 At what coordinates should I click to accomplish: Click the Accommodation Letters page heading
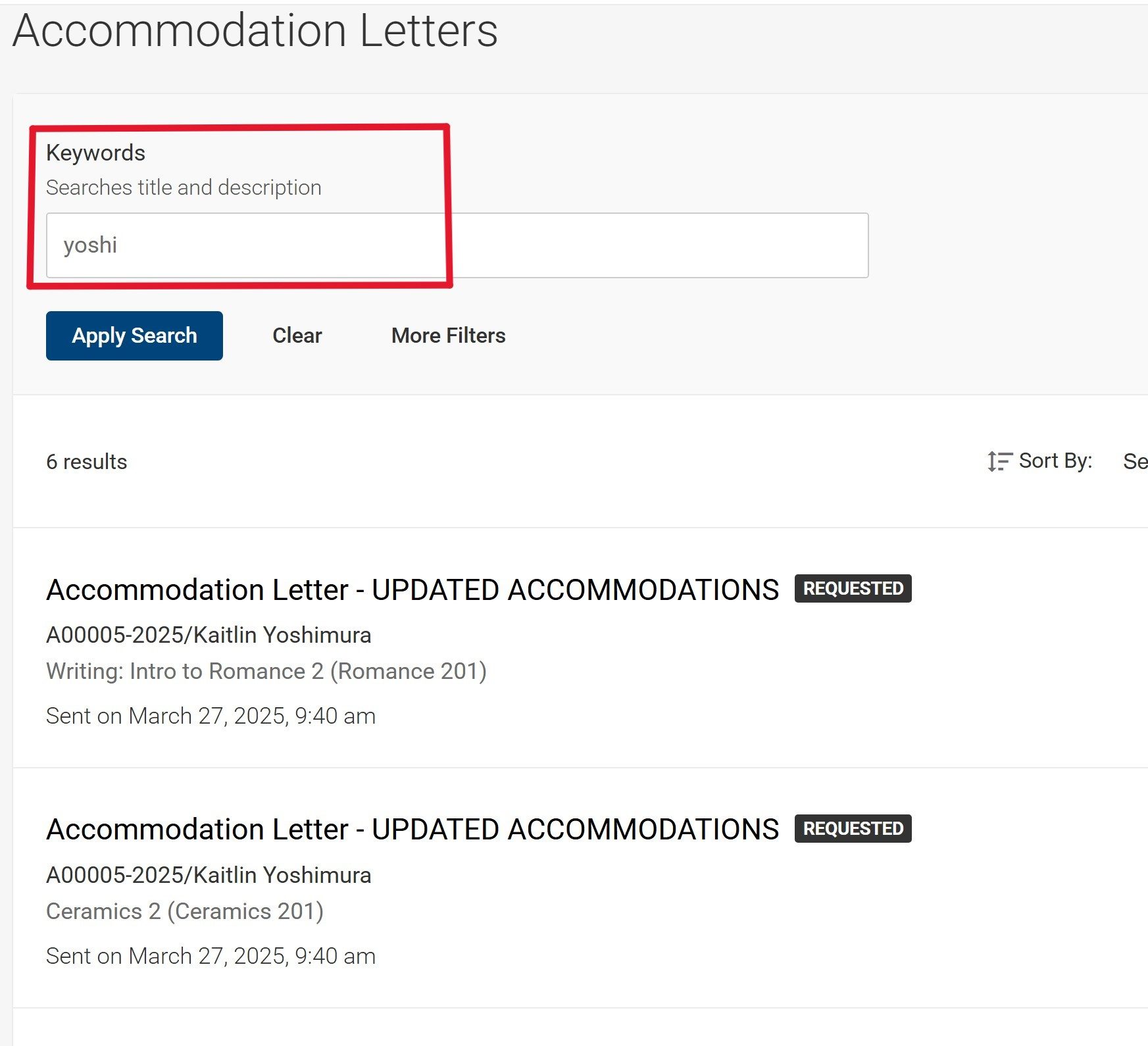(255, 31)
